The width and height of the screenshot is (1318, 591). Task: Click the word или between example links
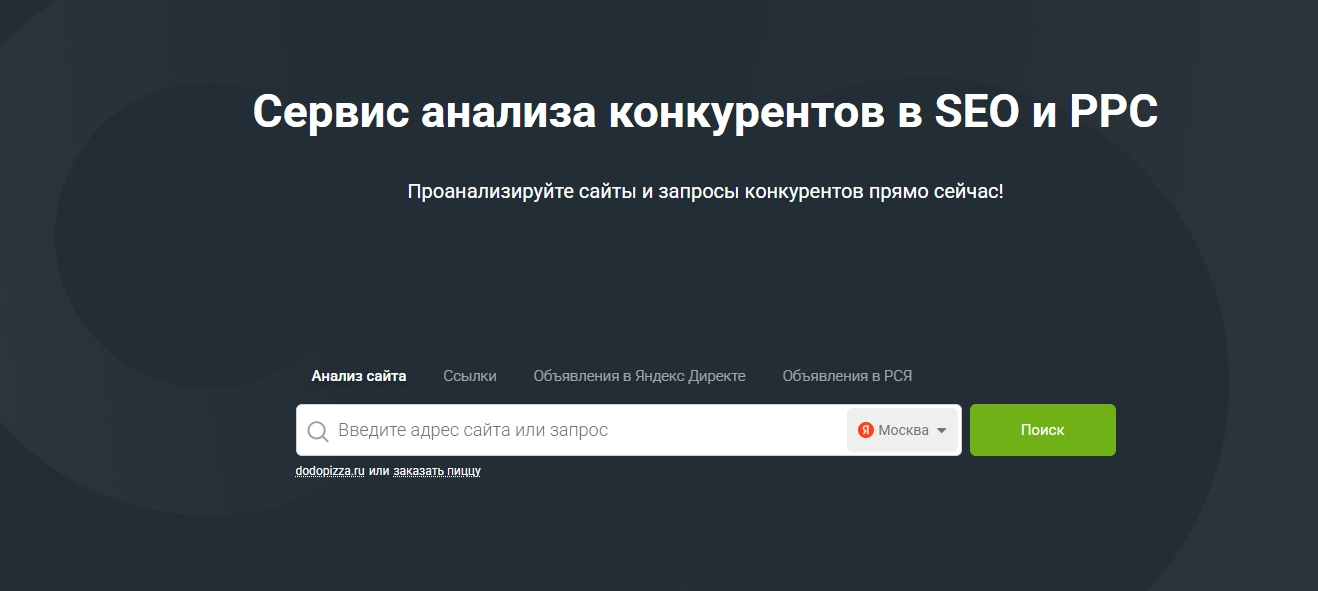tap(379, 470)
